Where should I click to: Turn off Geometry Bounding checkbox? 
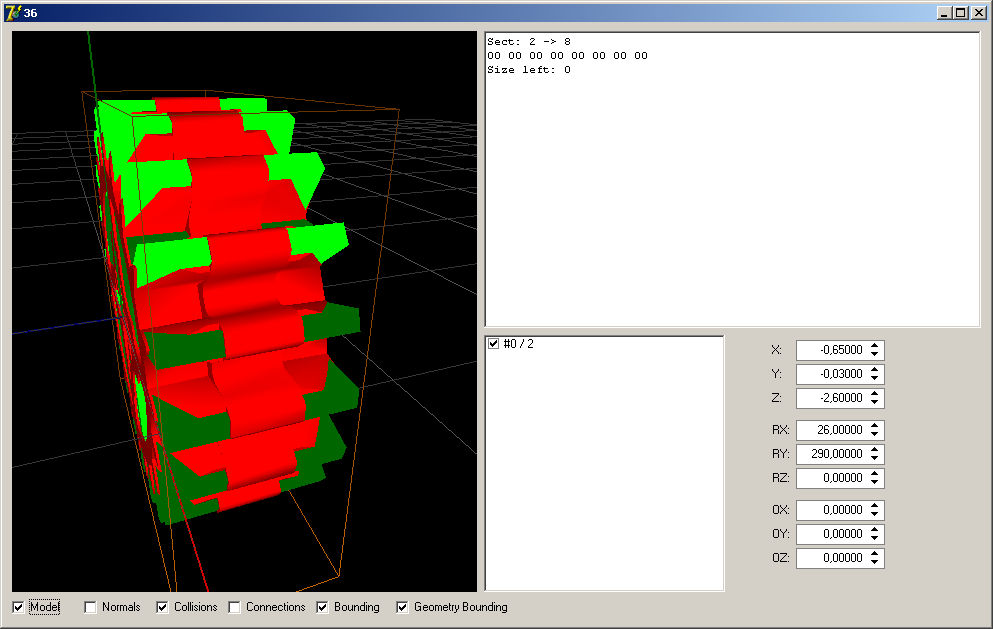pos(403,607)
